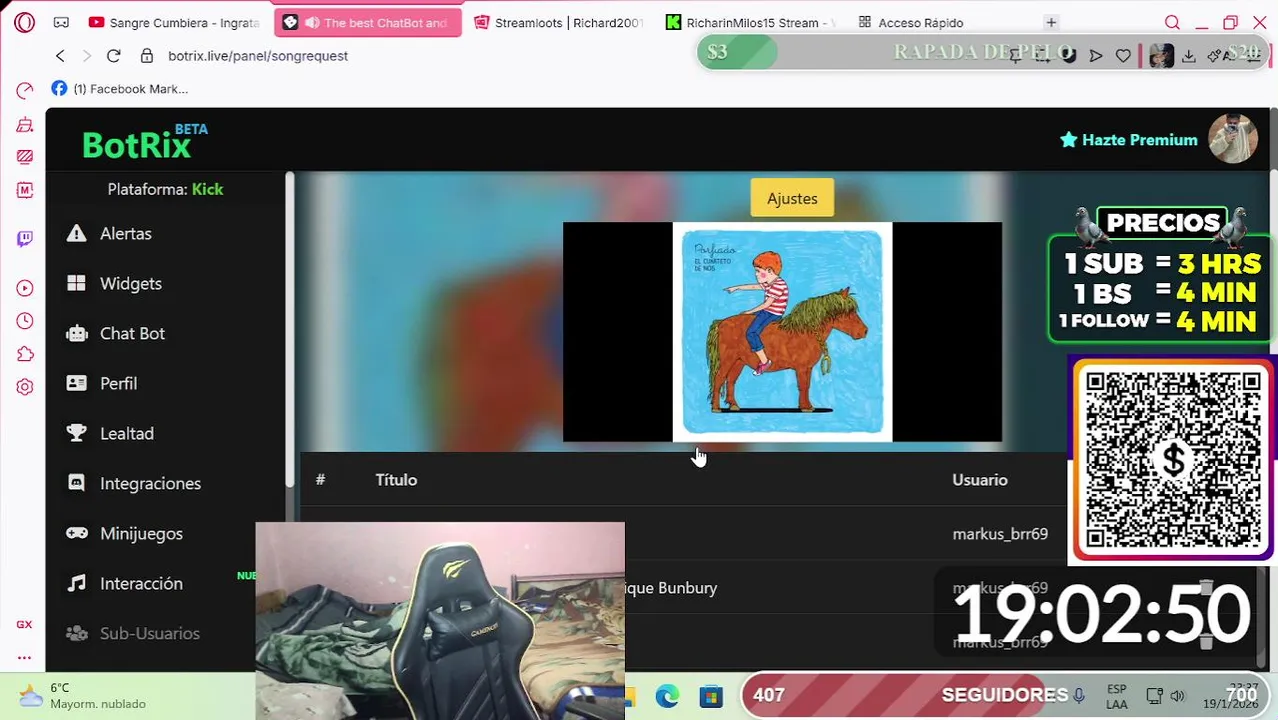The height and width of the screenshot is (720, 1278).
Task: Click the heart bookmark icon
Action: [x=1123, y=56]
